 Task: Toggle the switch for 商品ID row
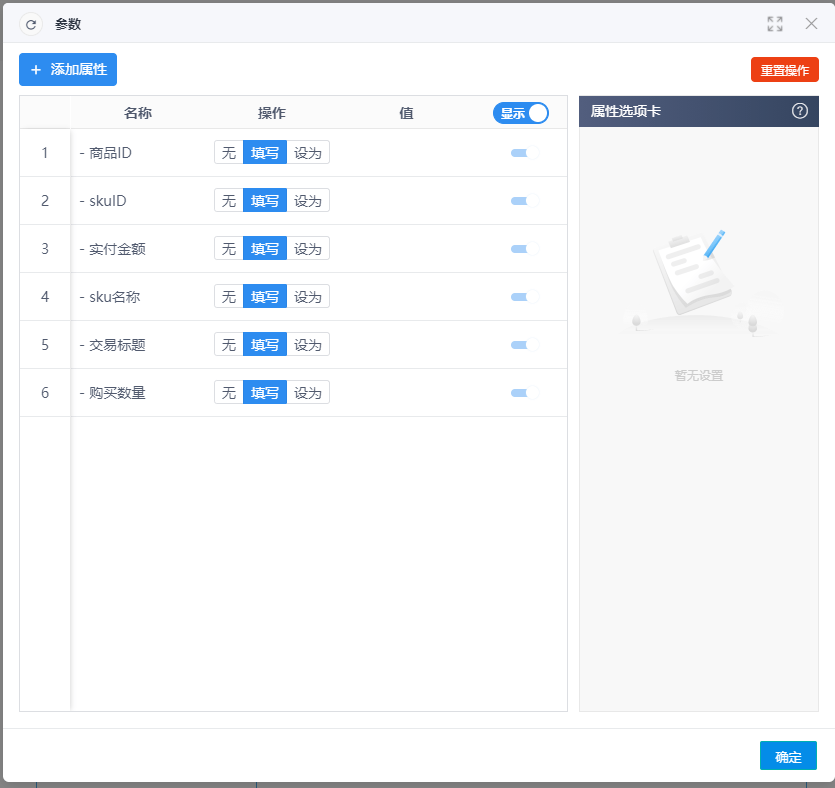point(525,153)
